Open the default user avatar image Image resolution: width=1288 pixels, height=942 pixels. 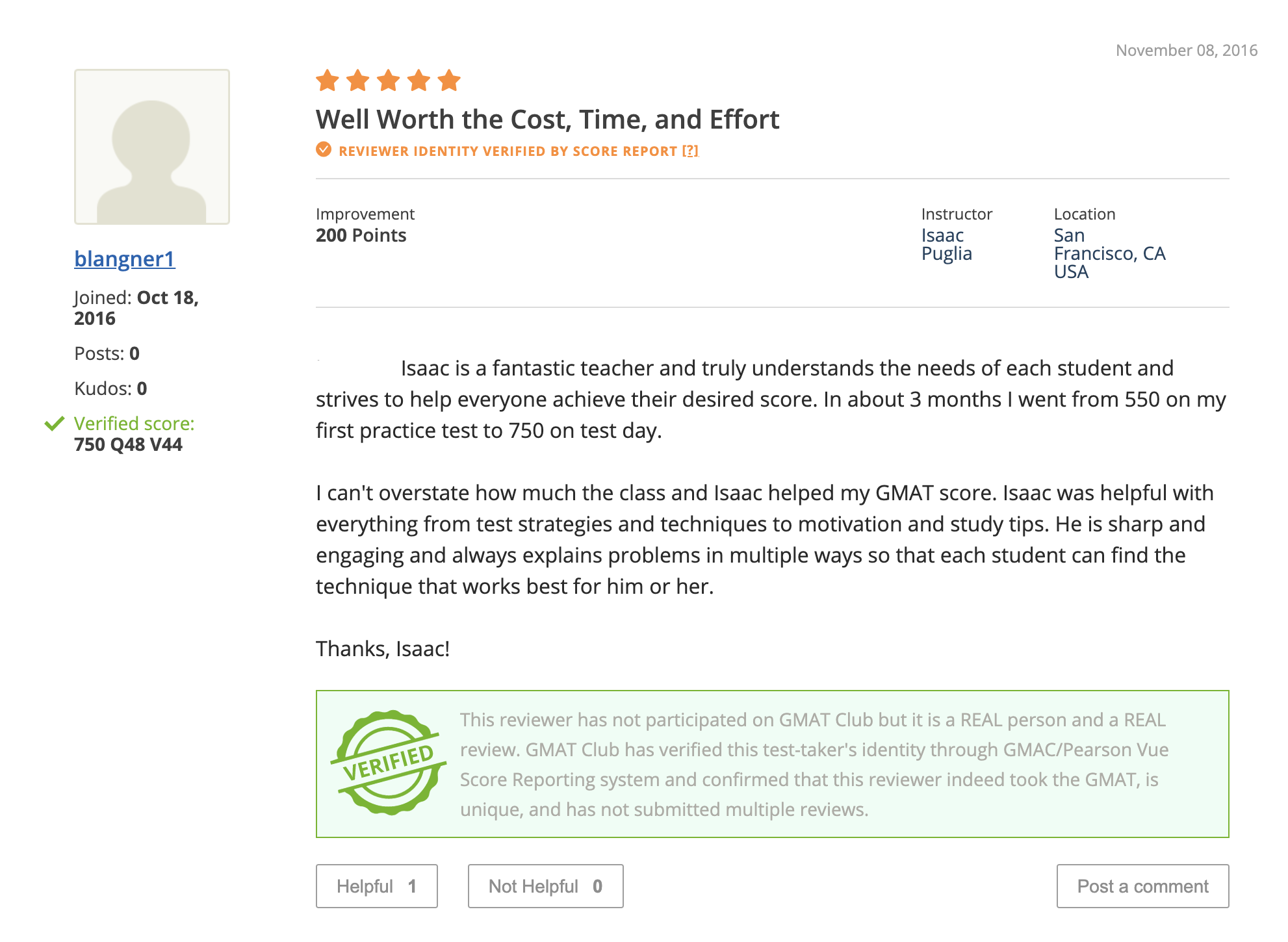[x=152, y=147]
